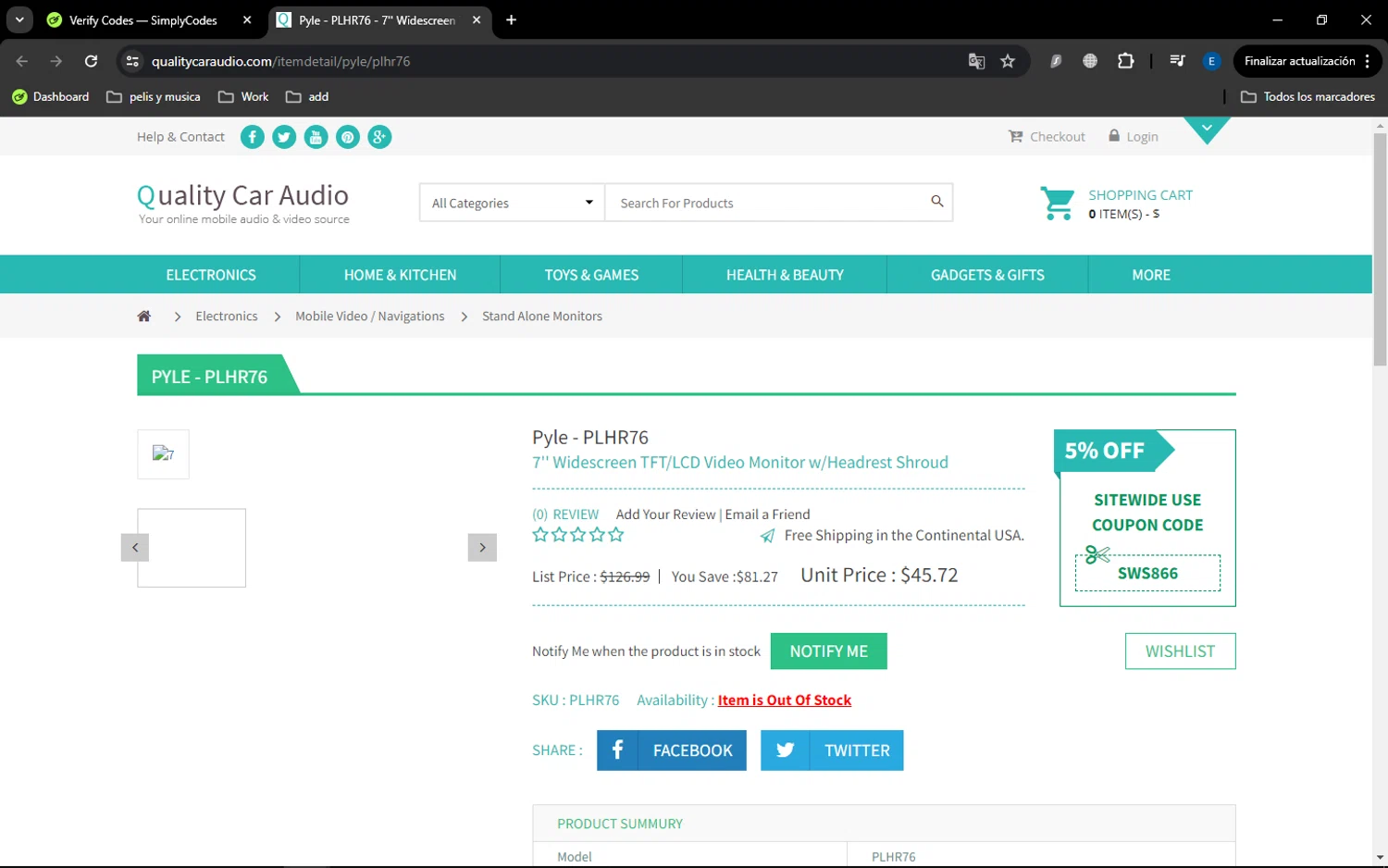
Task: Click the search magnifier icon
Action: point(936,202)
